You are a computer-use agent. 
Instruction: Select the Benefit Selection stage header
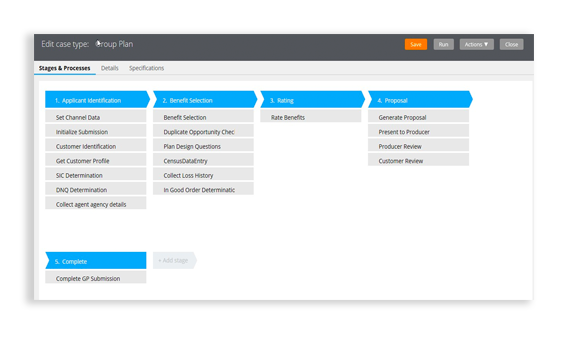click(205, 100)
